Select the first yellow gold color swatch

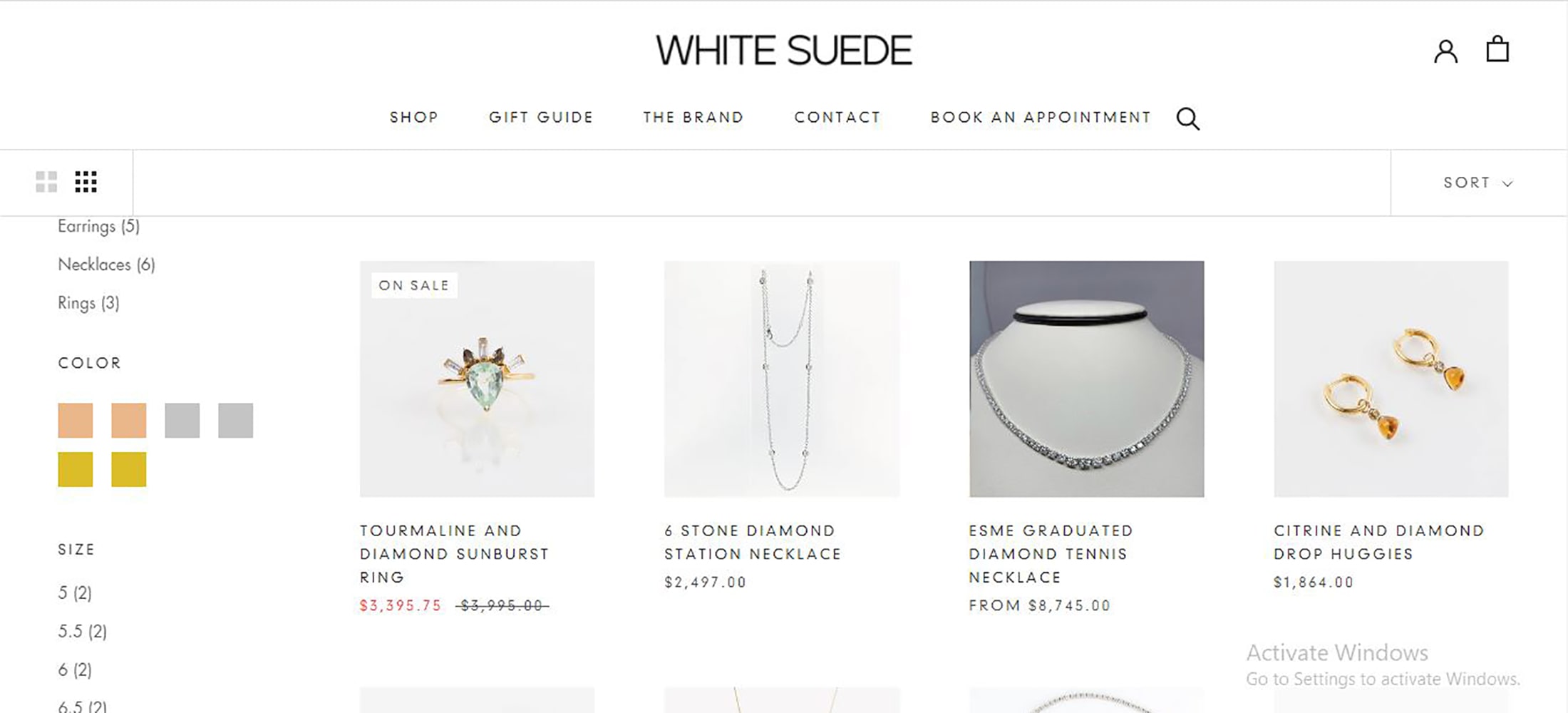pyautogui.click(x=76, y=469)
